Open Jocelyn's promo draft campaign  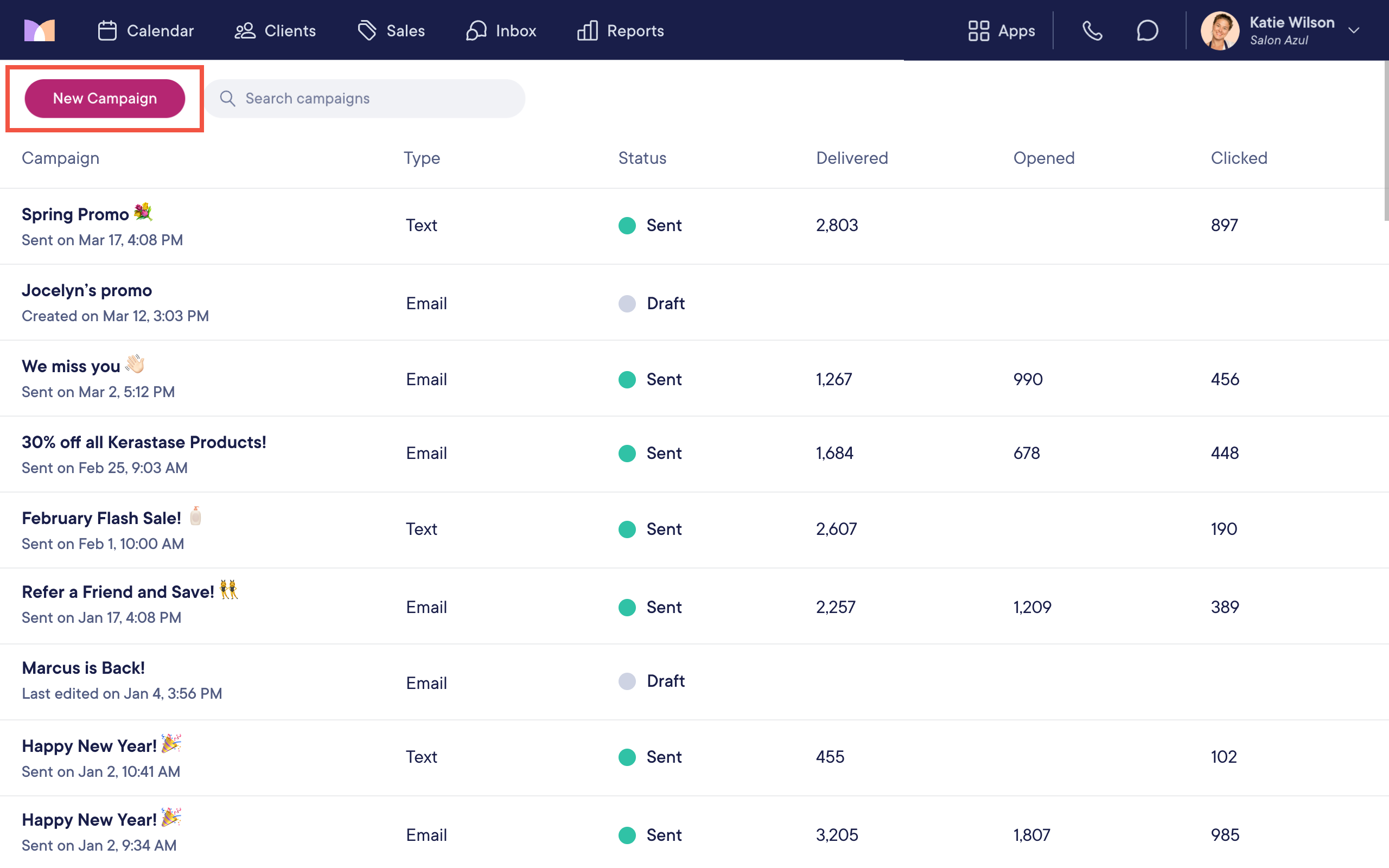click(x=87, y=290)
